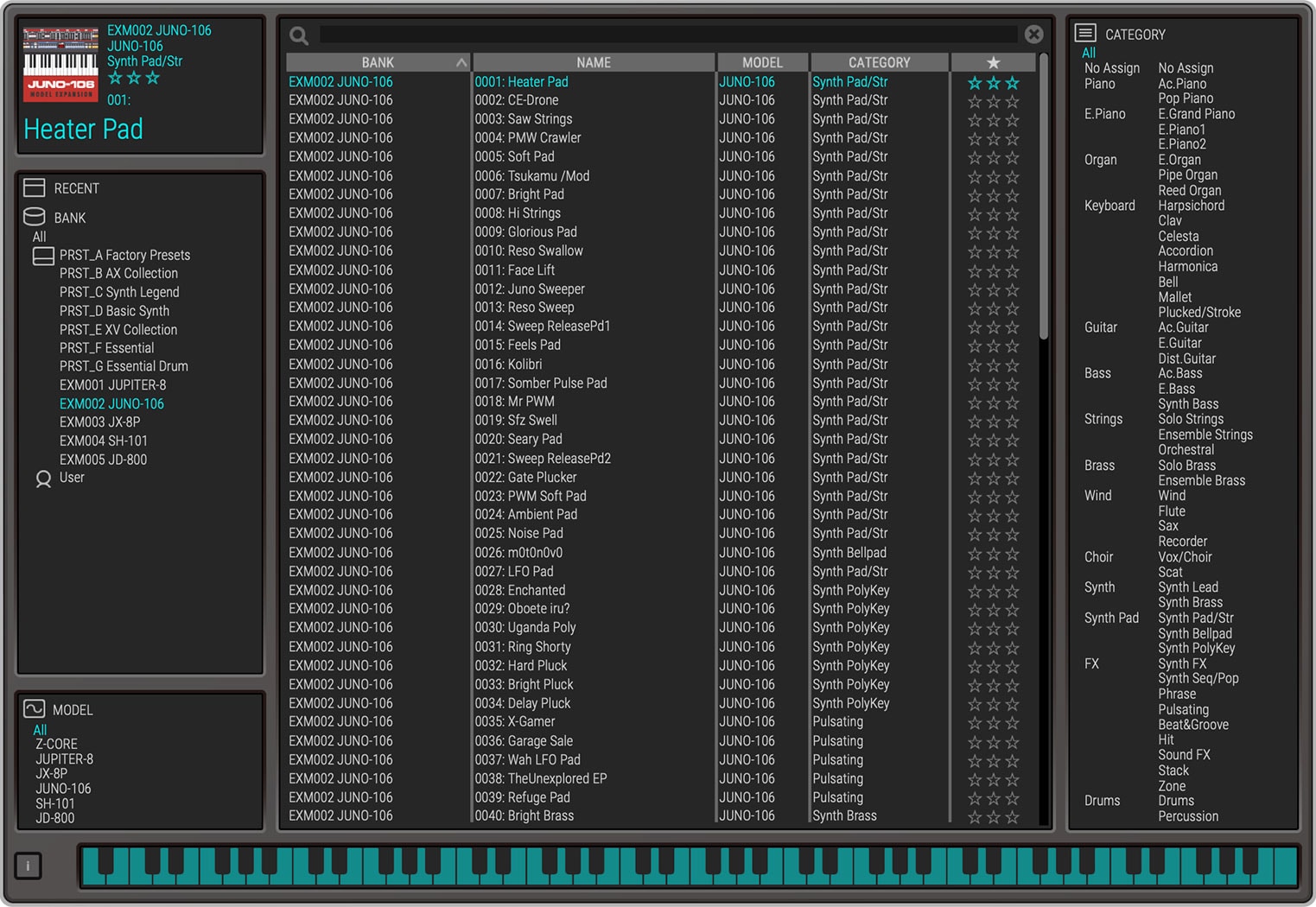Click the search magnifier icon
The image size is (1316, 907).
point(299,35)
